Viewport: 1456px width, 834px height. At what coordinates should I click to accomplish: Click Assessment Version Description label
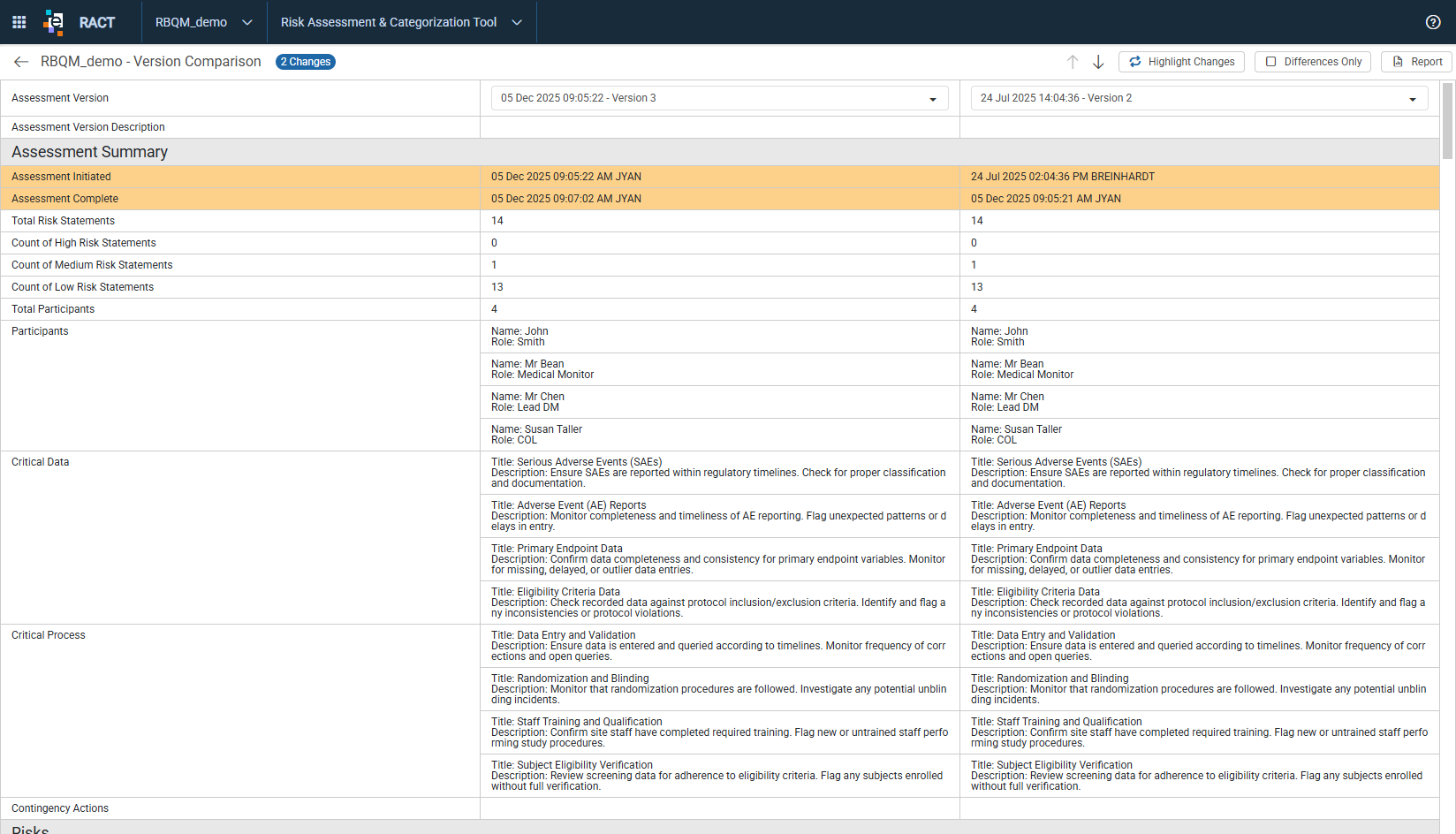[88, 127]
